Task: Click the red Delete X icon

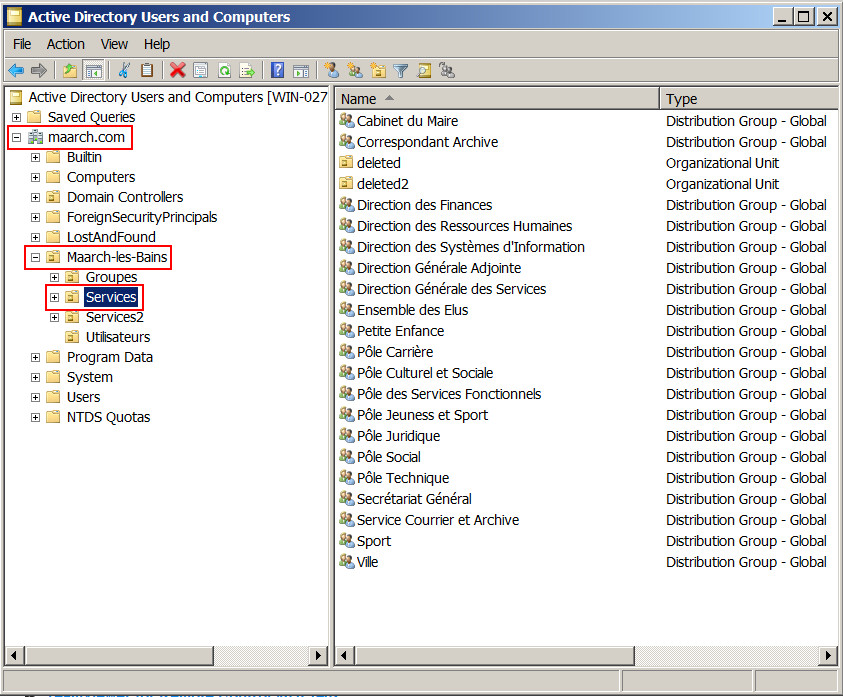Action: tap(177, 70)
